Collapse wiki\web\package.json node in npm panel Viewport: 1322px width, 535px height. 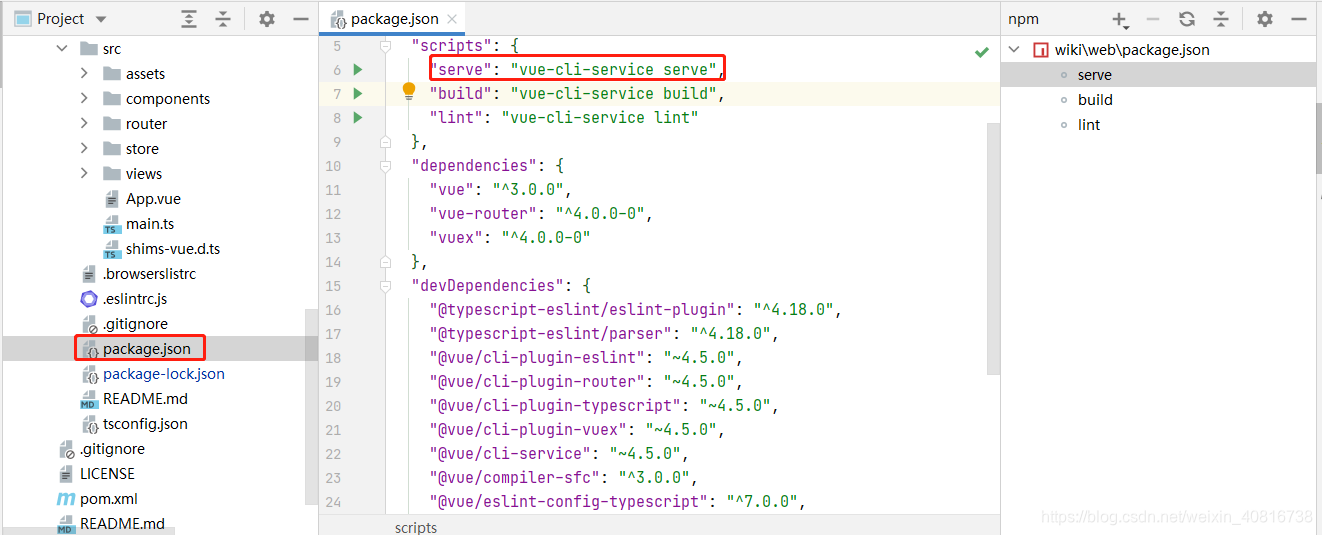click(1014, 50)
